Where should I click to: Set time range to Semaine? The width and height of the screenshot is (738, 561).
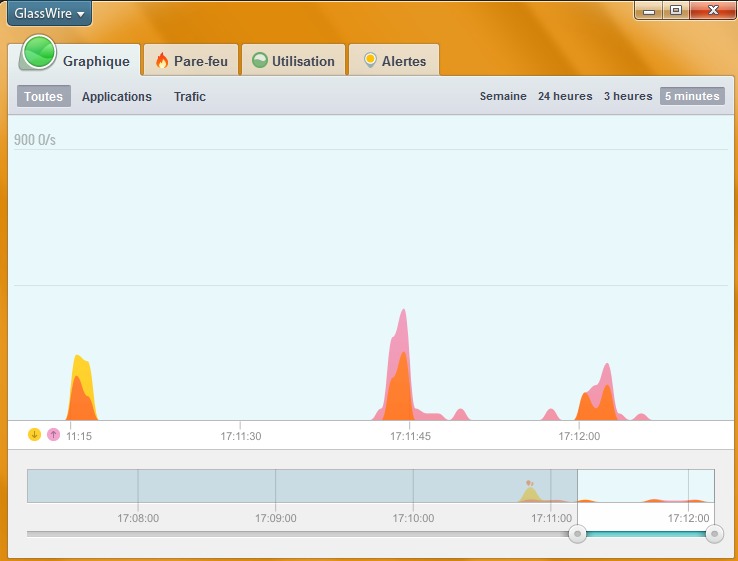point(503,96)
